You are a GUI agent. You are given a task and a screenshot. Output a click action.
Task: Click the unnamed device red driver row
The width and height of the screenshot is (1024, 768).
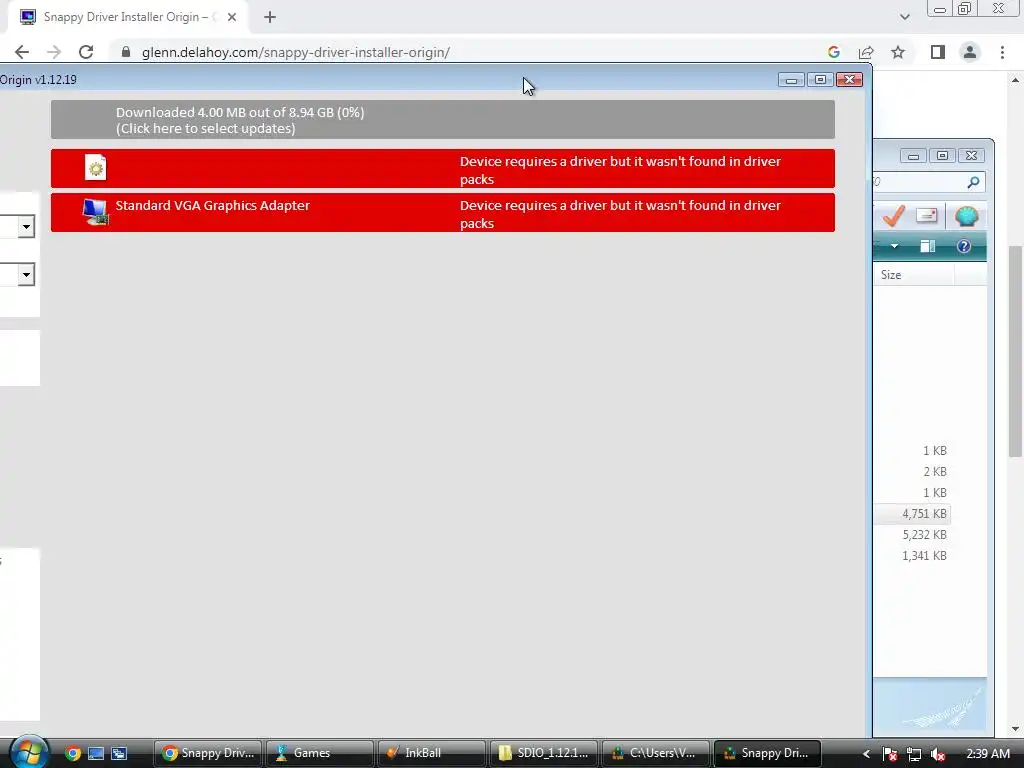(443, 168)
